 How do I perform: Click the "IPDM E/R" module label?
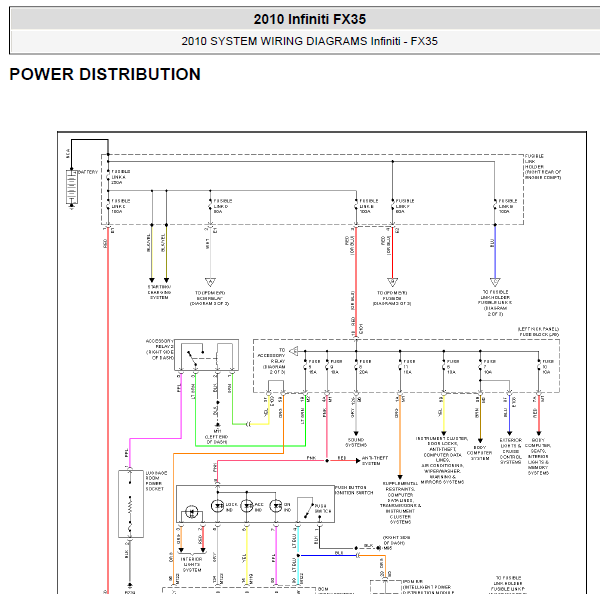pyautogui.click(x=427, y=587)
